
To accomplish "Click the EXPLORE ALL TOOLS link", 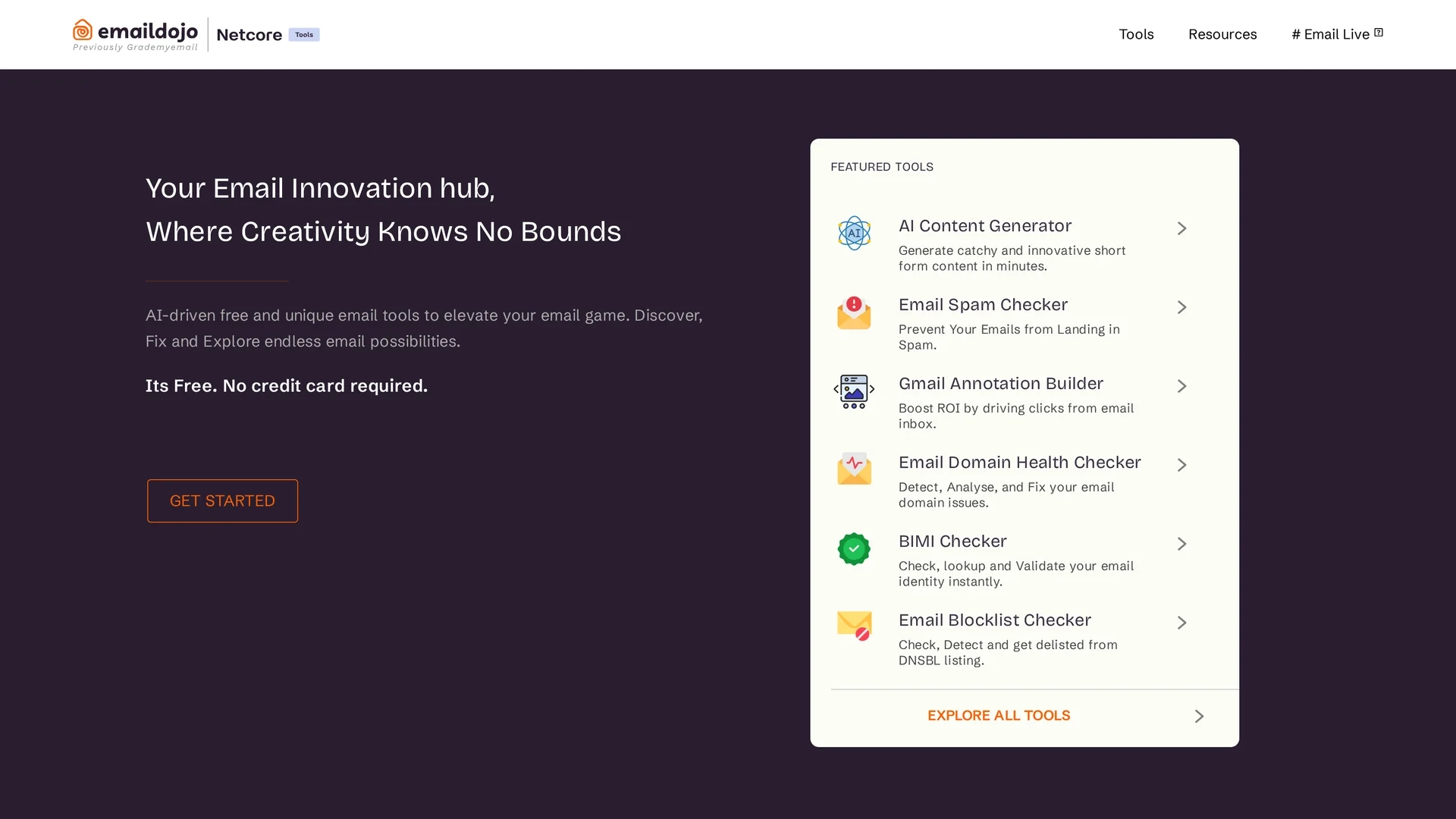I will click(999, 715).
